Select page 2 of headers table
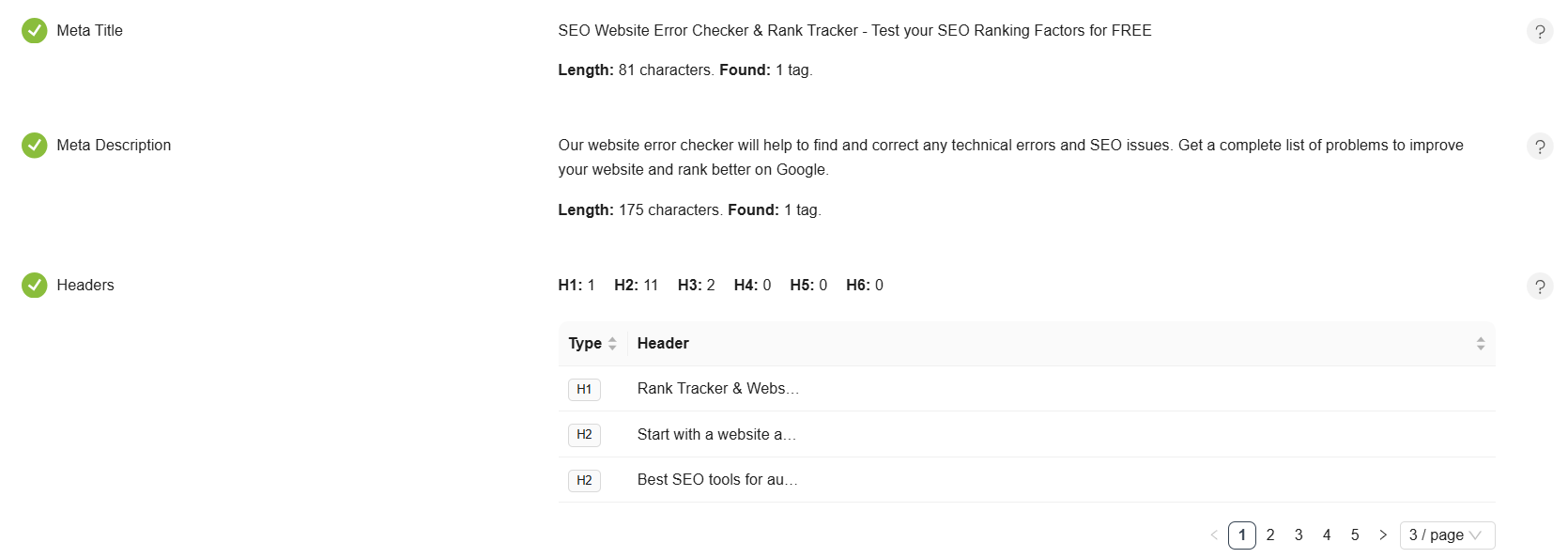This screenshot has height=558, width=1568. click(x=1270, y=535)
